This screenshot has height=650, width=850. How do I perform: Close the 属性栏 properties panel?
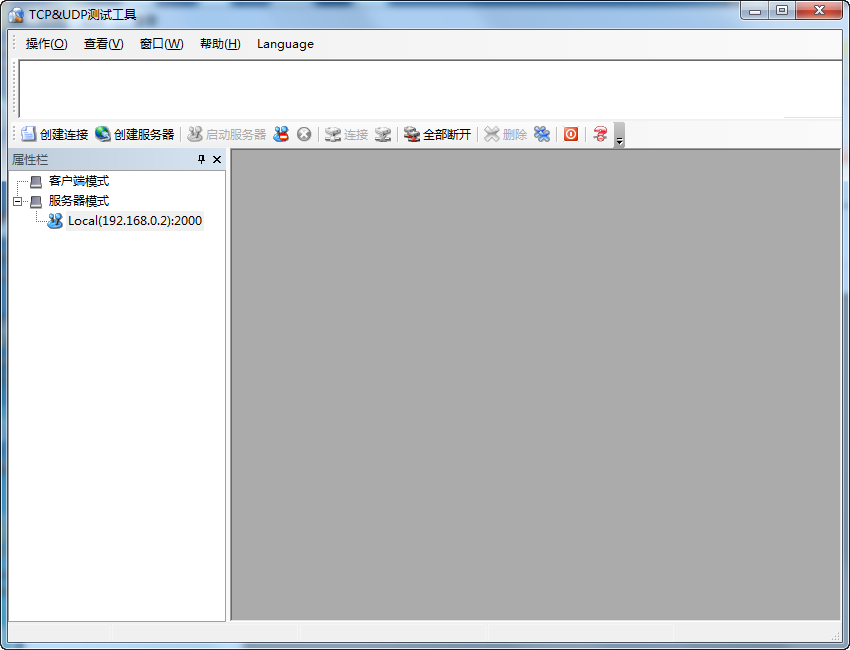pyautogui.click(x=217, y=159)
